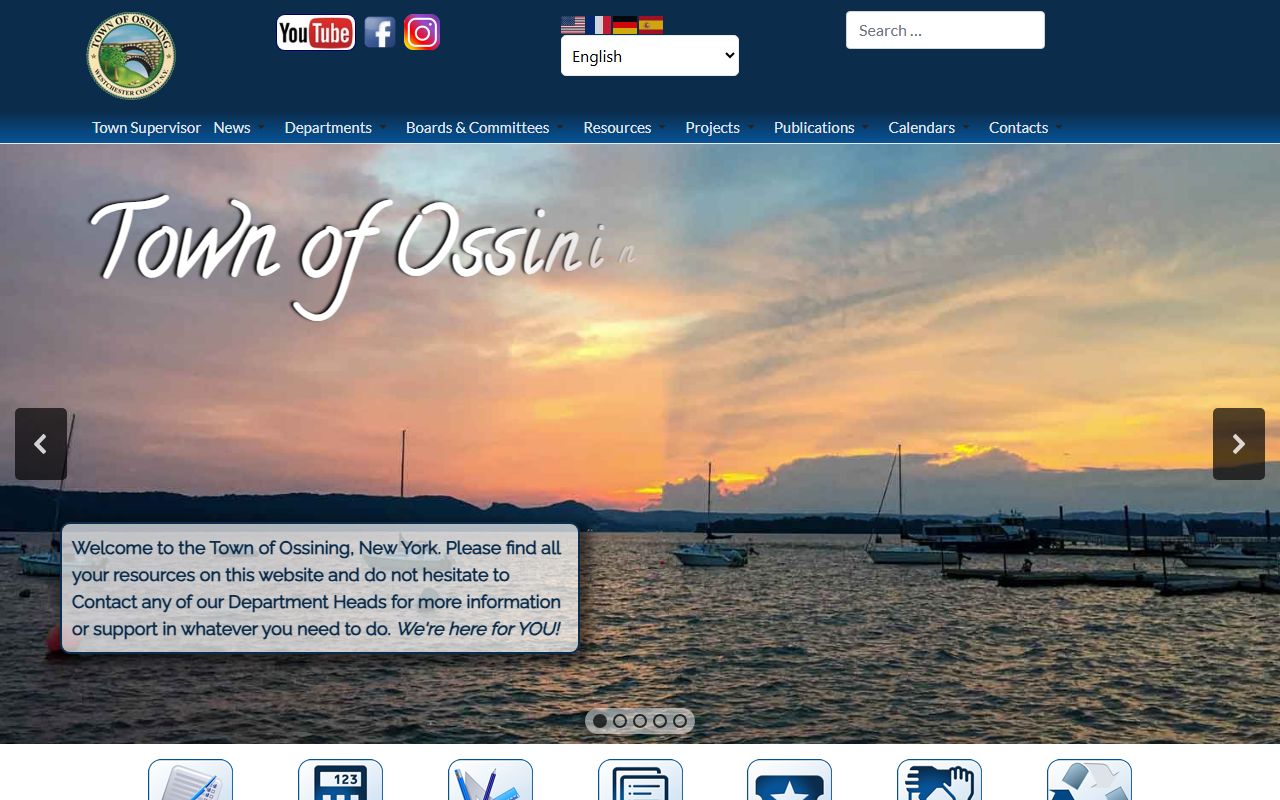Open the Town Supervisor page
Viewport: 1280px width, 800px height.
(146, 127)
